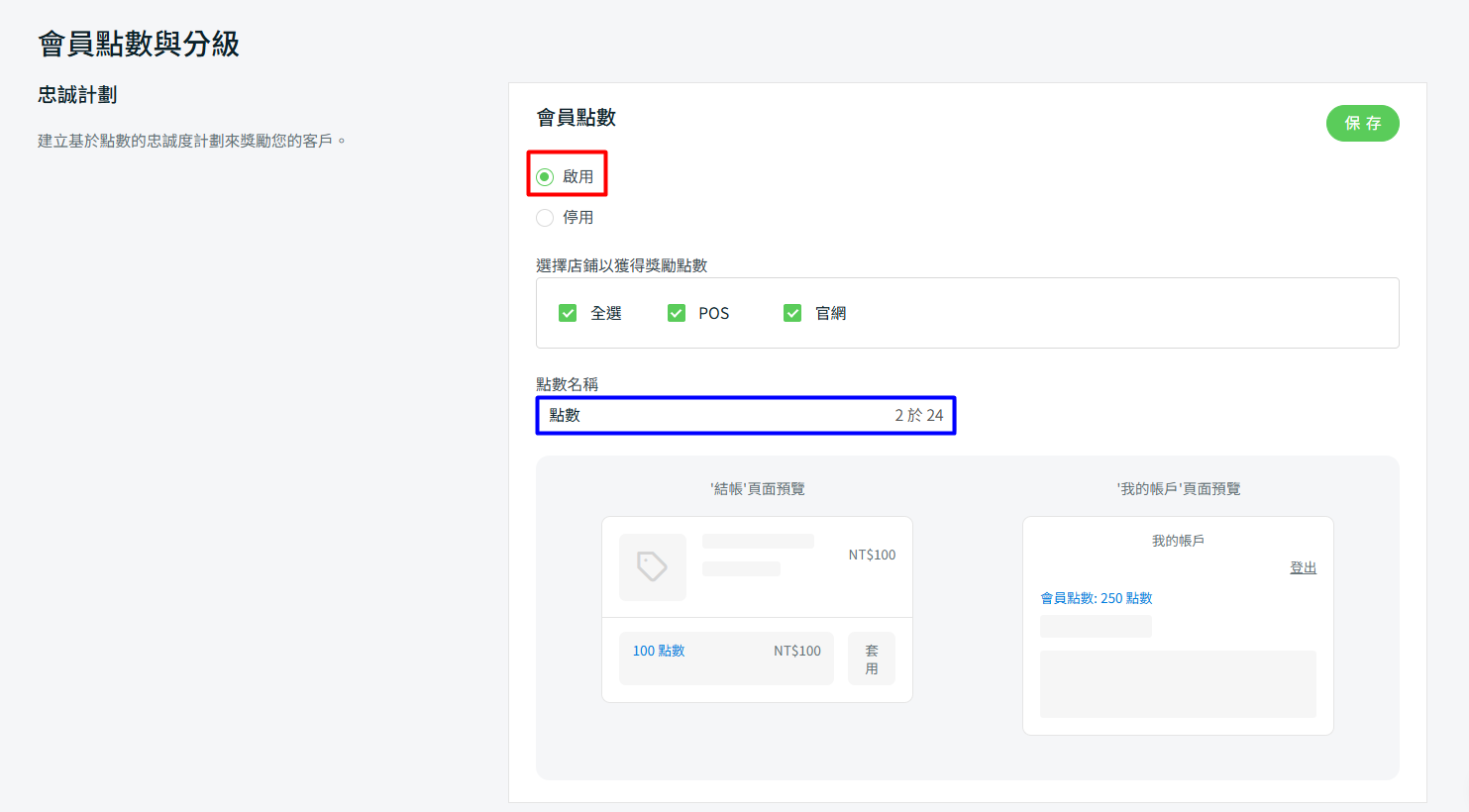
Task: Click the '結帳'頁面預覽 label
Action: coord(757,488)
